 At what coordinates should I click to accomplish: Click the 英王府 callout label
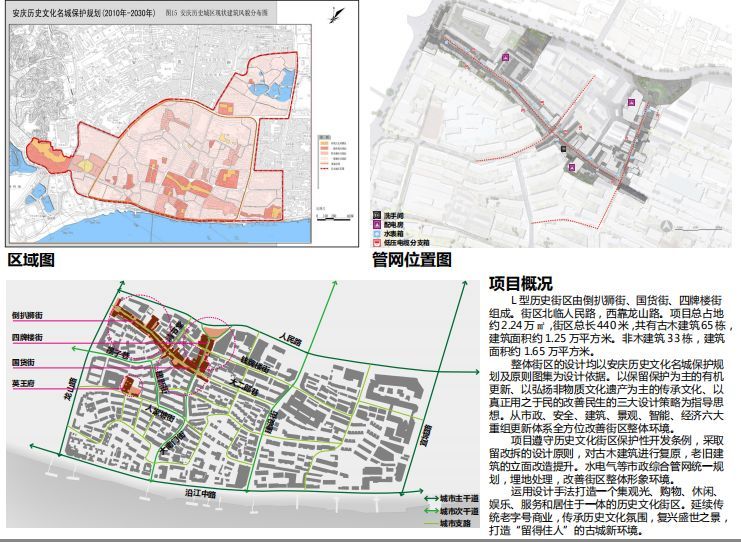[x=24, y=384]
